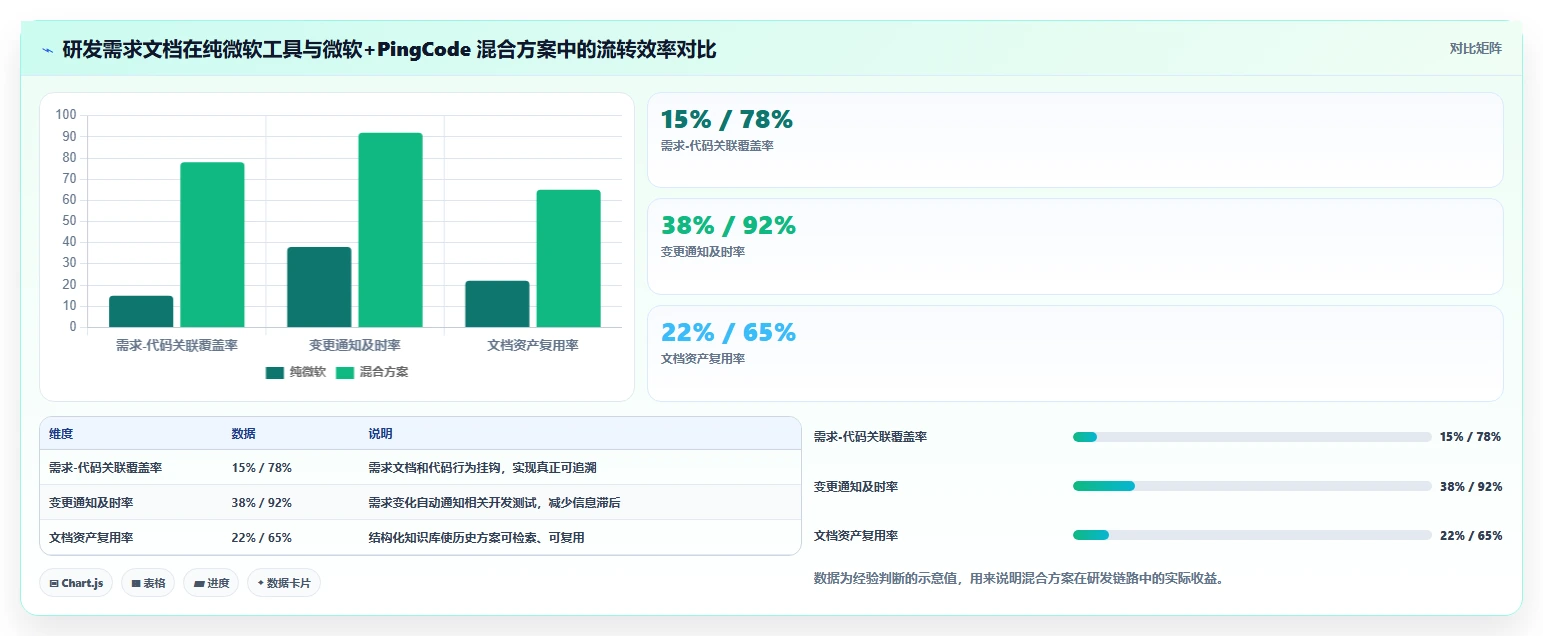Click the 纯微软 bar for 文档资产复用率

[x=497, y=304]
